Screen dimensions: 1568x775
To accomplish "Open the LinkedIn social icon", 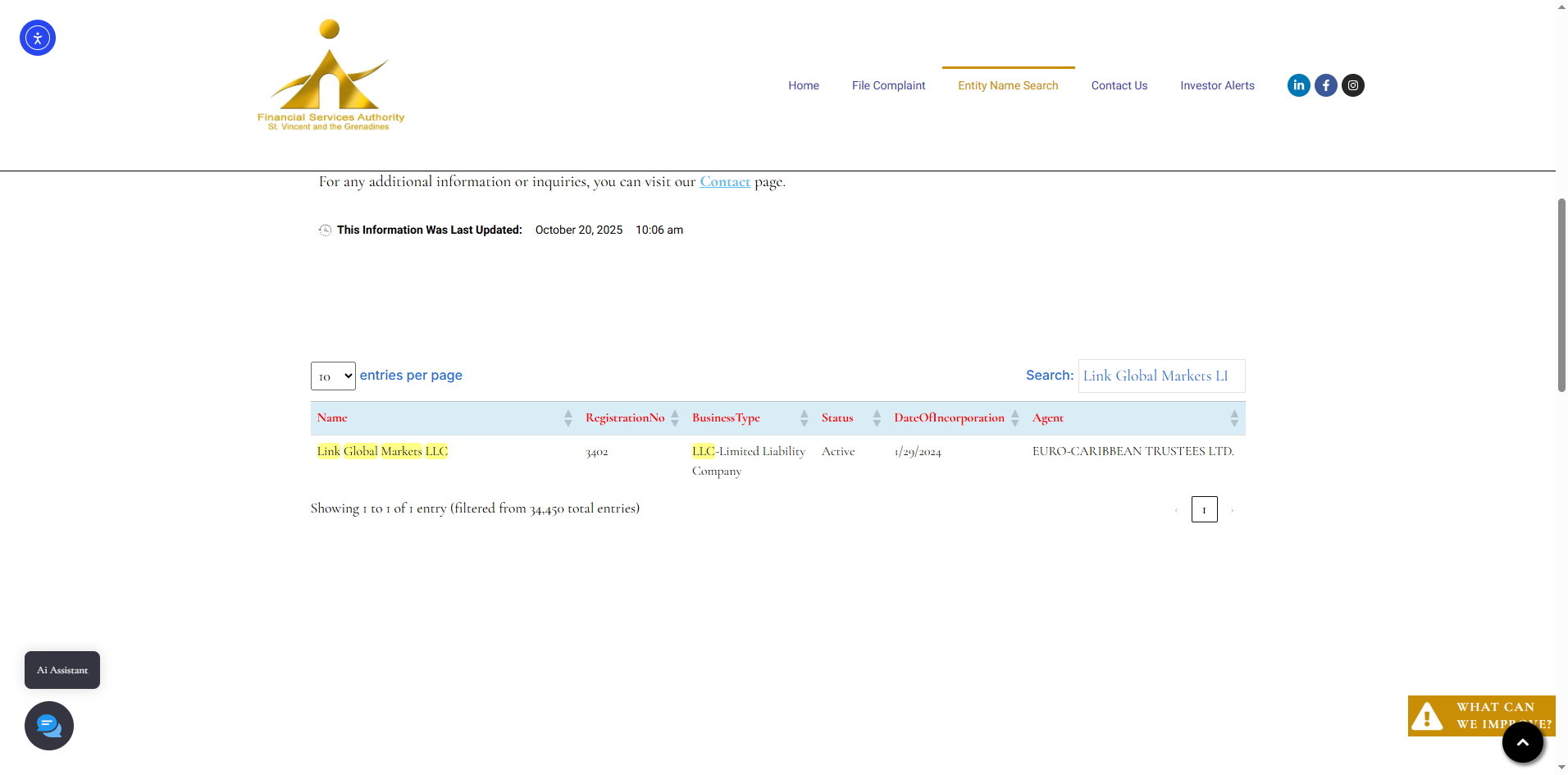I will (x=1298, y=85).
